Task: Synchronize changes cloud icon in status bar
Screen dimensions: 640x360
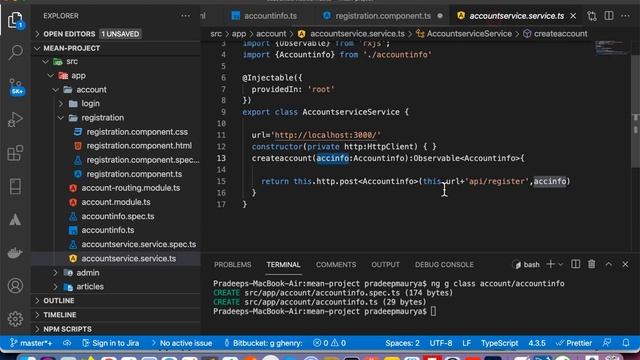Action: (67, 343)
